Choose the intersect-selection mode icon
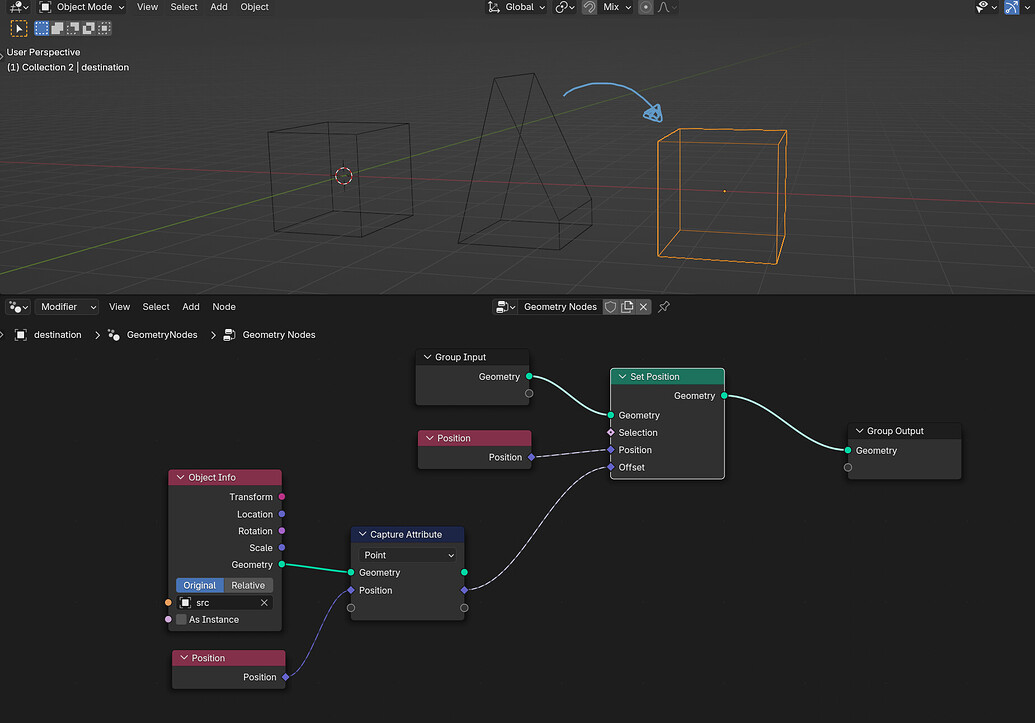The image size is (1035, 723). click(104, 28)
